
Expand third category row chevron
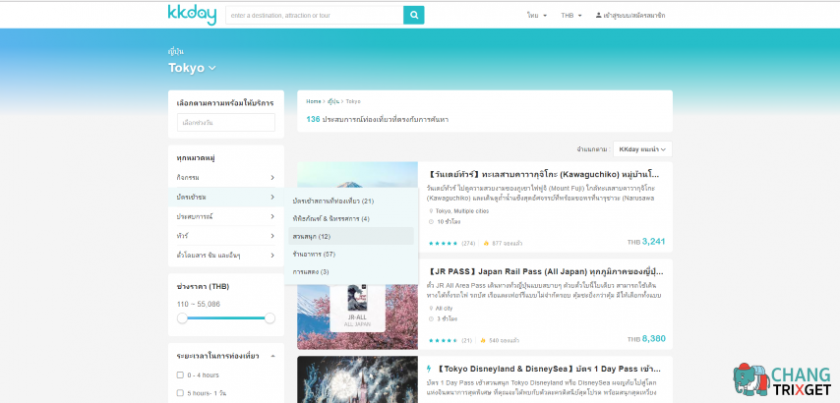[272, 217]
